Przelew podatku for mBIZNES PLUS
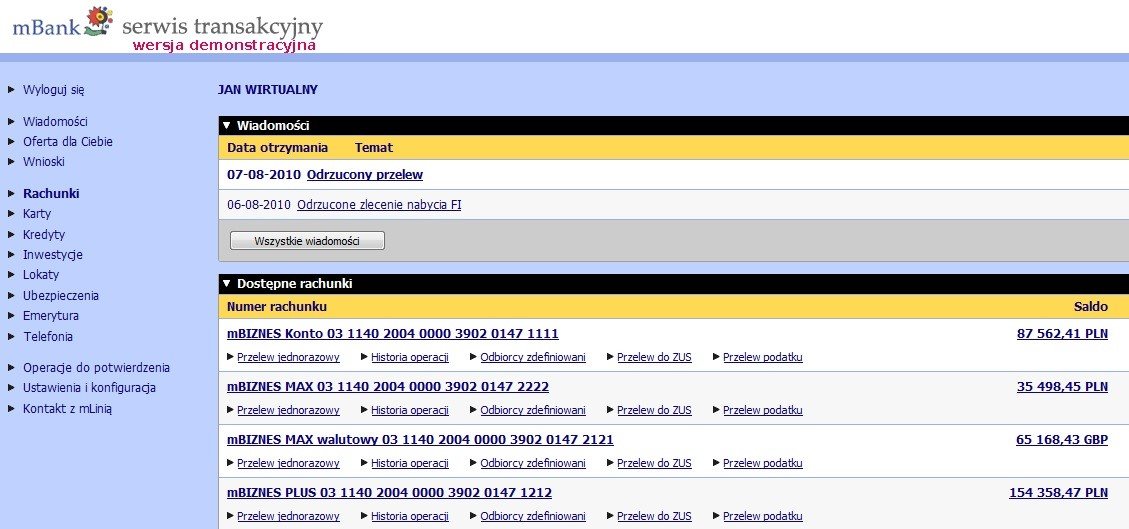The height and width of the screenshot is (529, 1129). click(x=763, y=516)
